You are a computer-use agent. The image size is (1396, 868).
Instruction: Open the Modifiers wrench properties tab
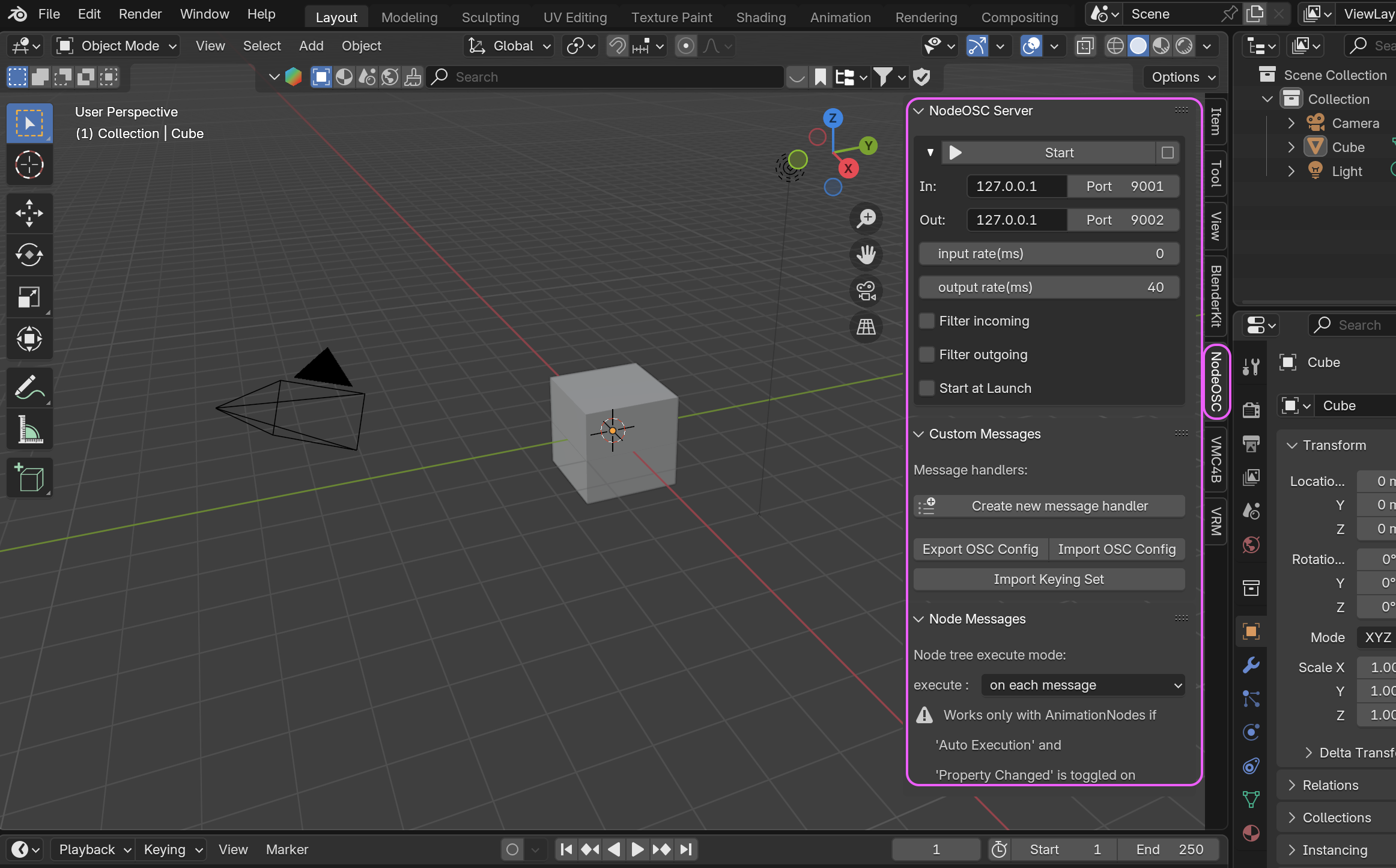1251,665
